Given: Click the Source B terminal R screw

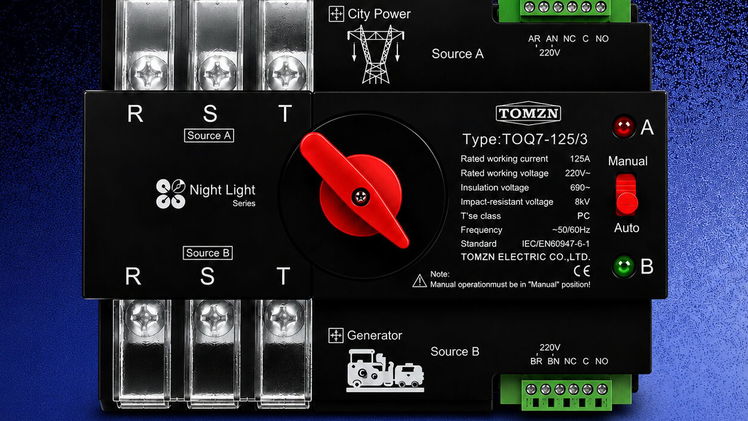Looking at the screenshot, I should click(145, 316).
